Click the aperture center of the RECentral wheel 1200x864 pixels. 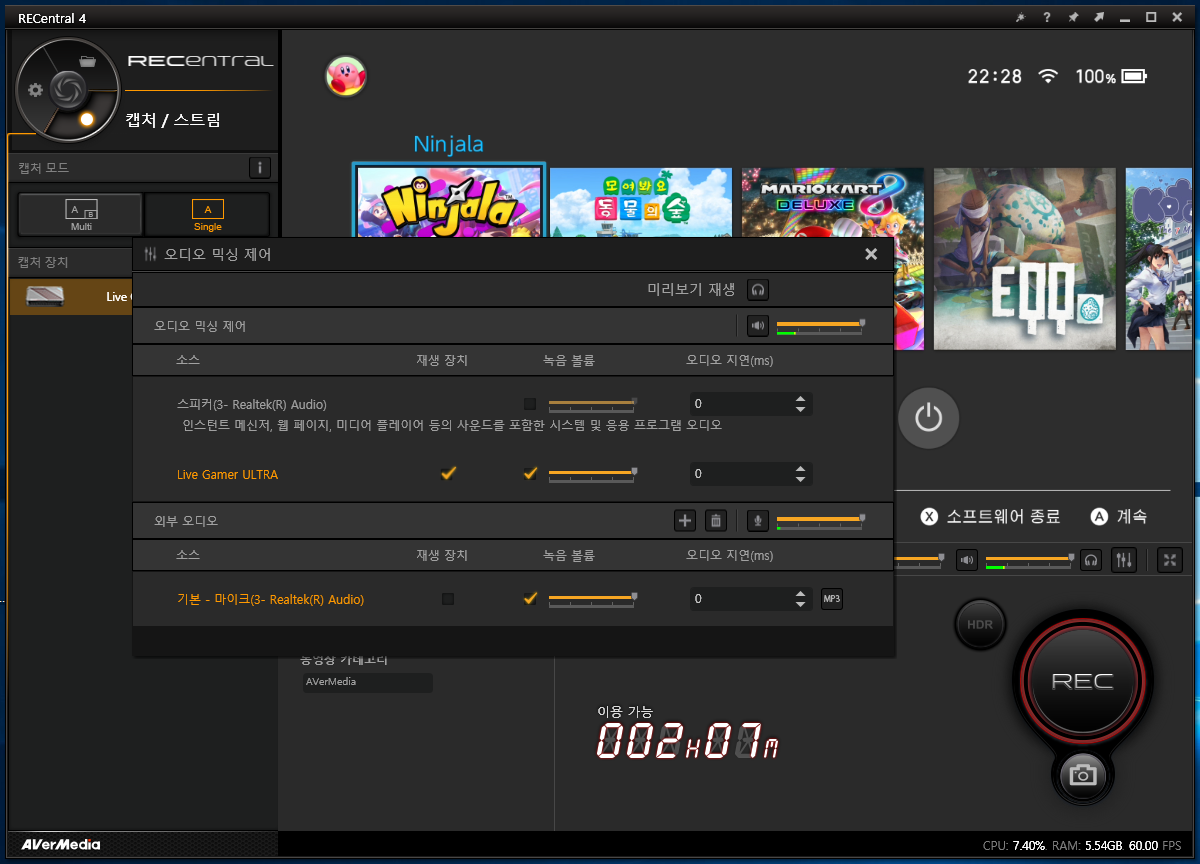click(x=67, y=89)
